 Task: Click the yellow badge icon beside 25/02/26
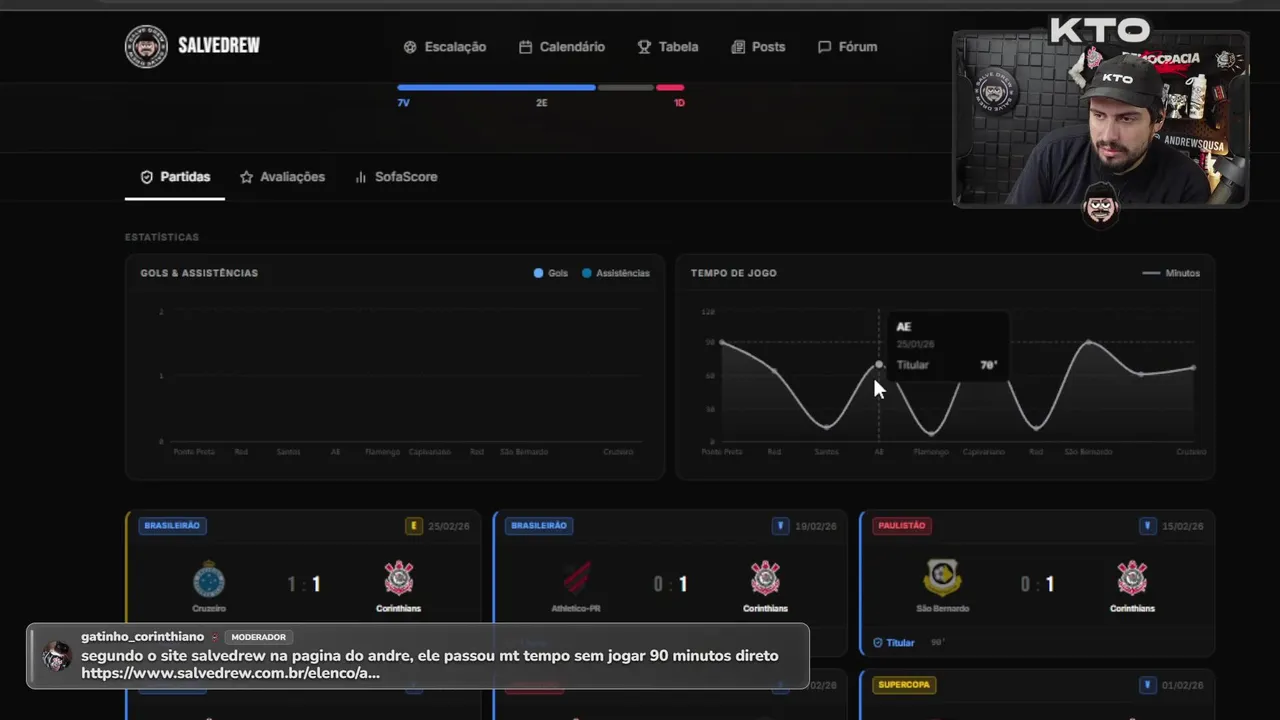pos(413,525)
